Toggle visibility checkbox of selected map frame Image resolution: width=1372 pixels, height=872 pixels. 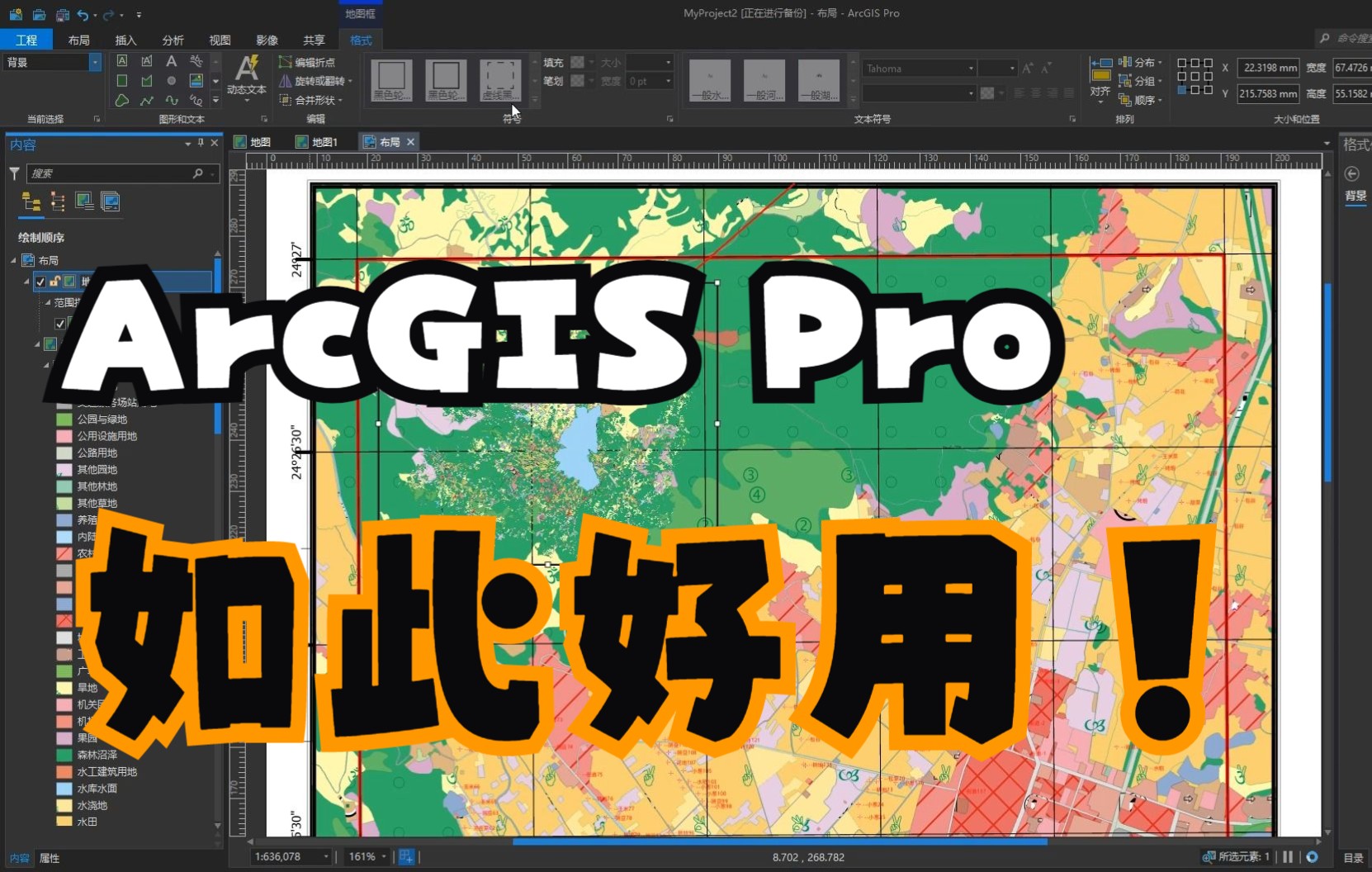(40, 282)
